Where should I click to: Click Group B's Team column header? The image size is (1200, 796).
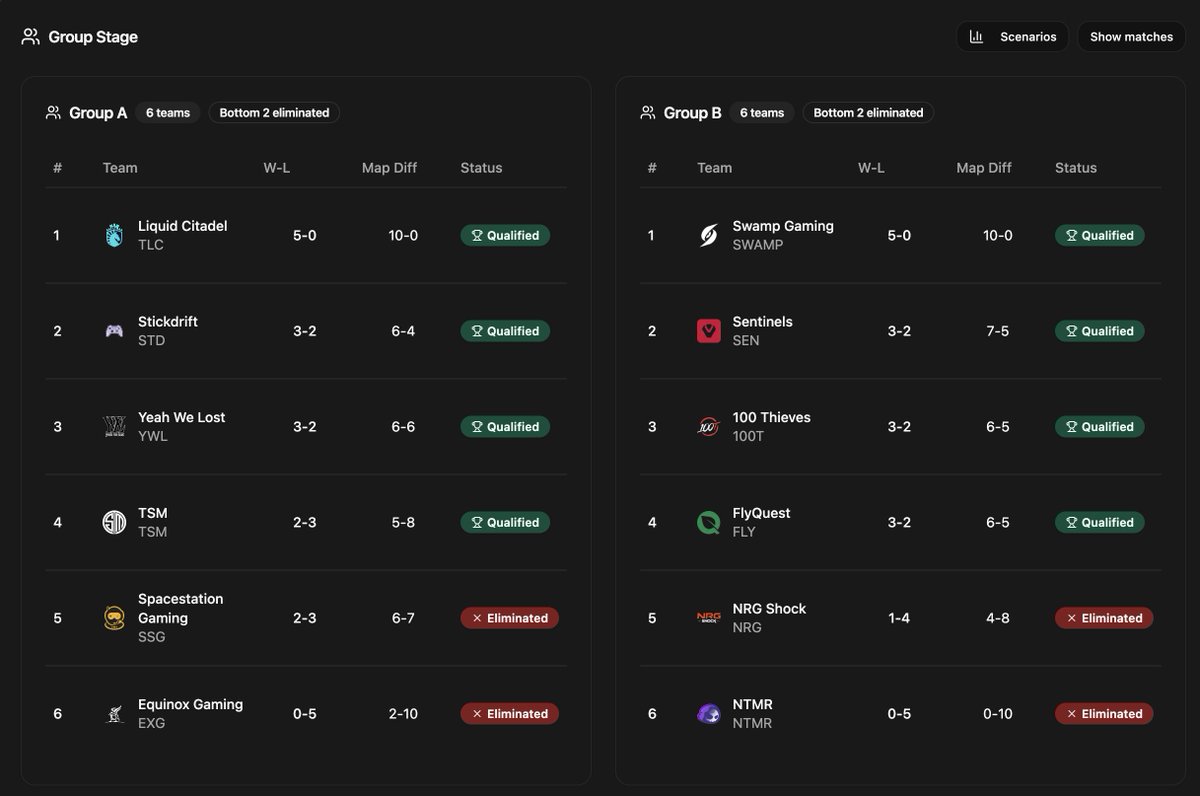[x=714, y=168]
